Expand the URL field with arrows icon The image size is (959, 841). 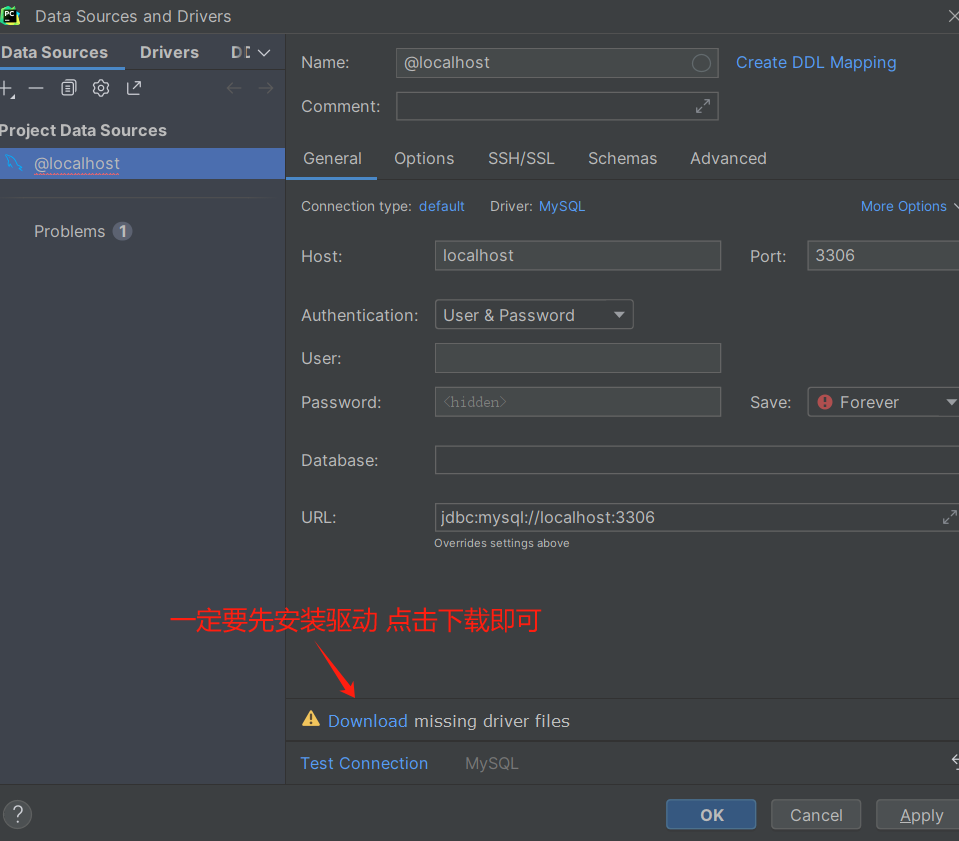coord(950,517)
